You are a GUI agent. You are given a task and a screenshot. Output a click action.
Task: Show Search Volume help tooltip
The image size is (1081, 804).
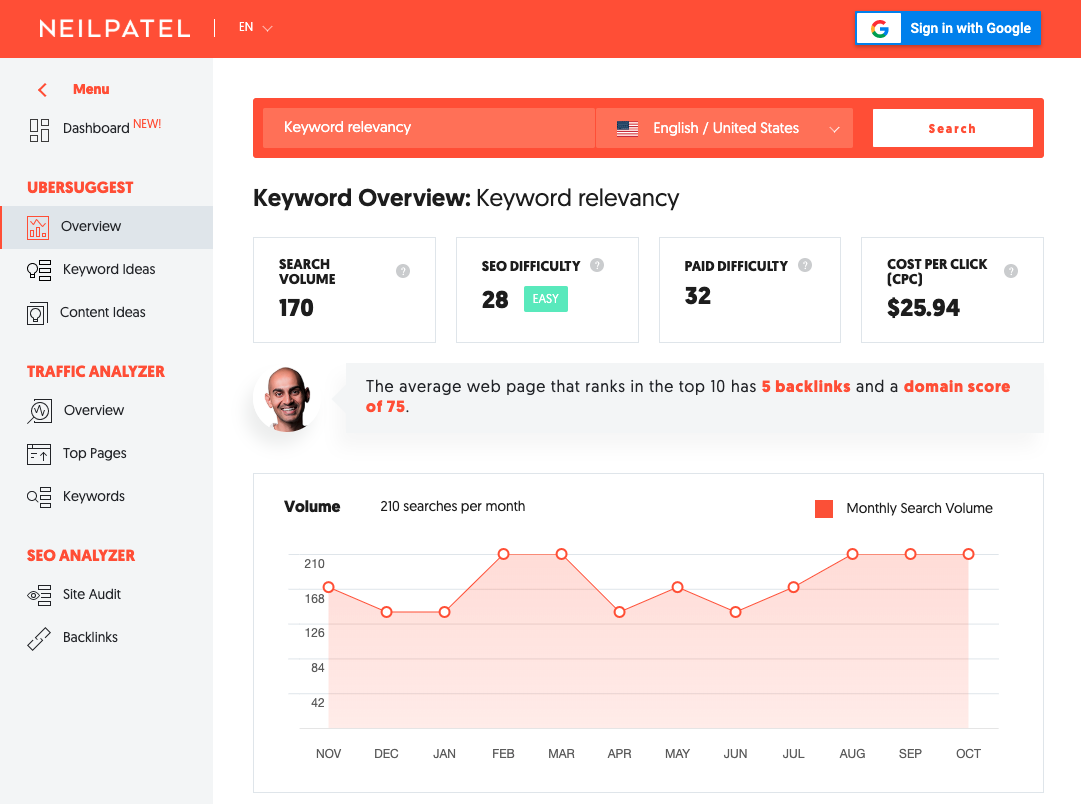click(x=403, y=270)
